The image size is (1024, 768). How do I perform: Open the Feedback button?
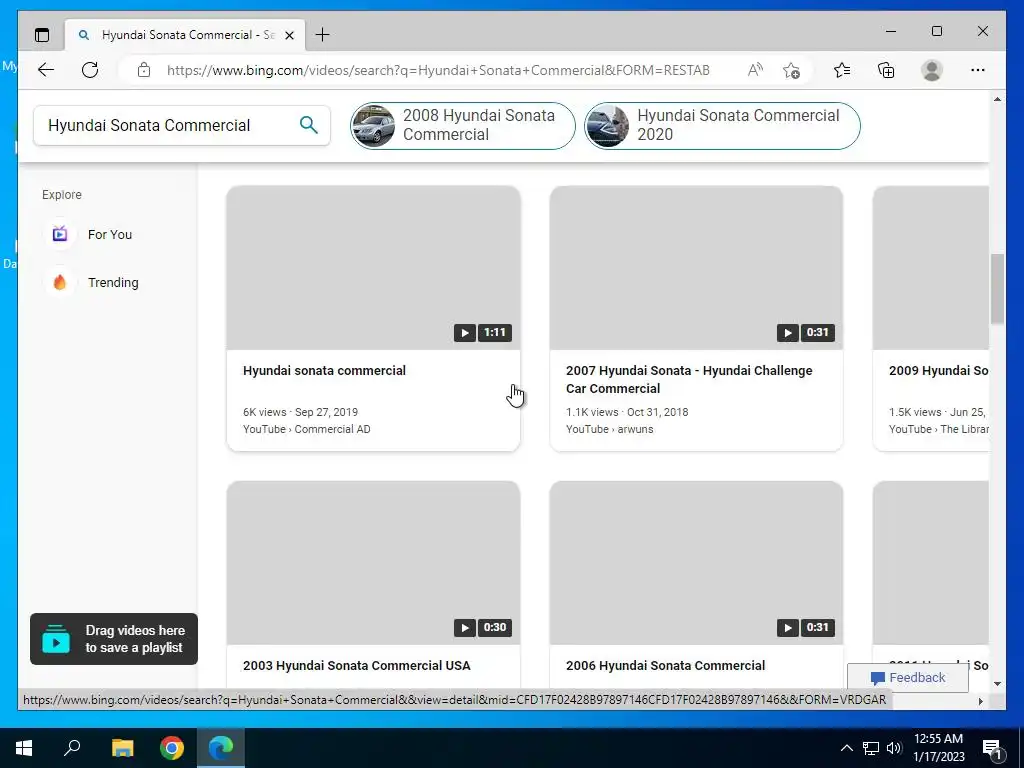pos(908,677)
